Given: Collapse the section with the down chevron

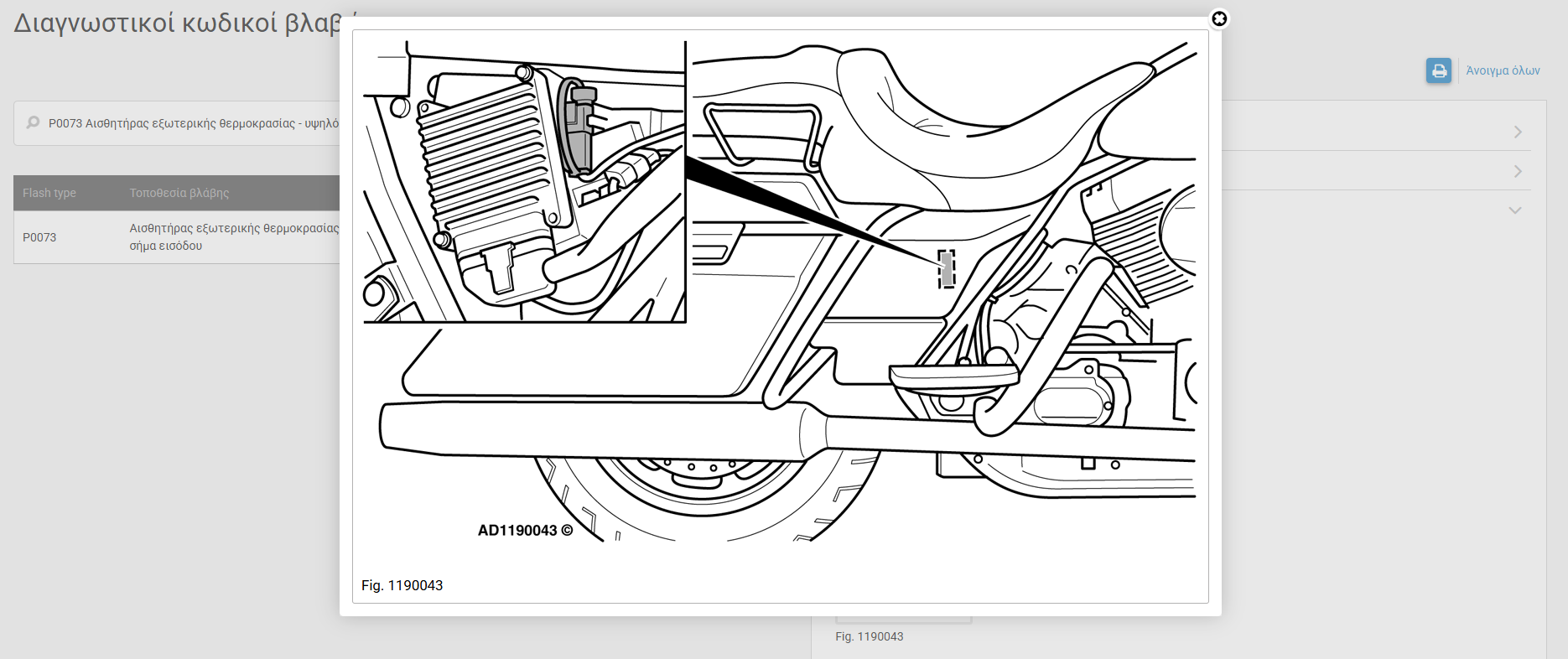Looking at the screenshot, I should [x=1514, y=210].
